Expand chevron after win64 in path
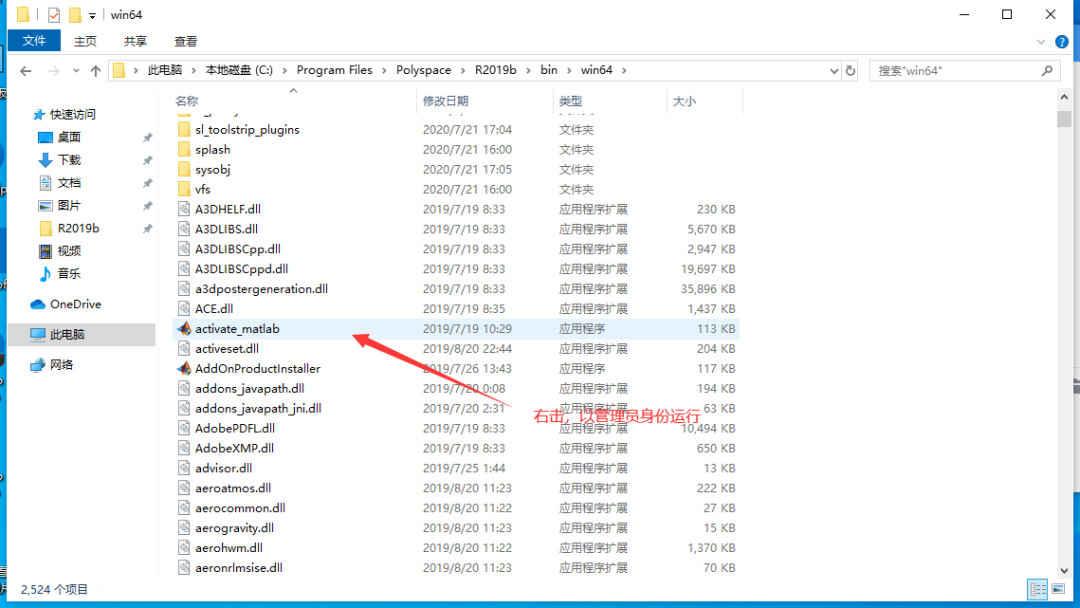1080x608 pixels. (x=624, y=70)
